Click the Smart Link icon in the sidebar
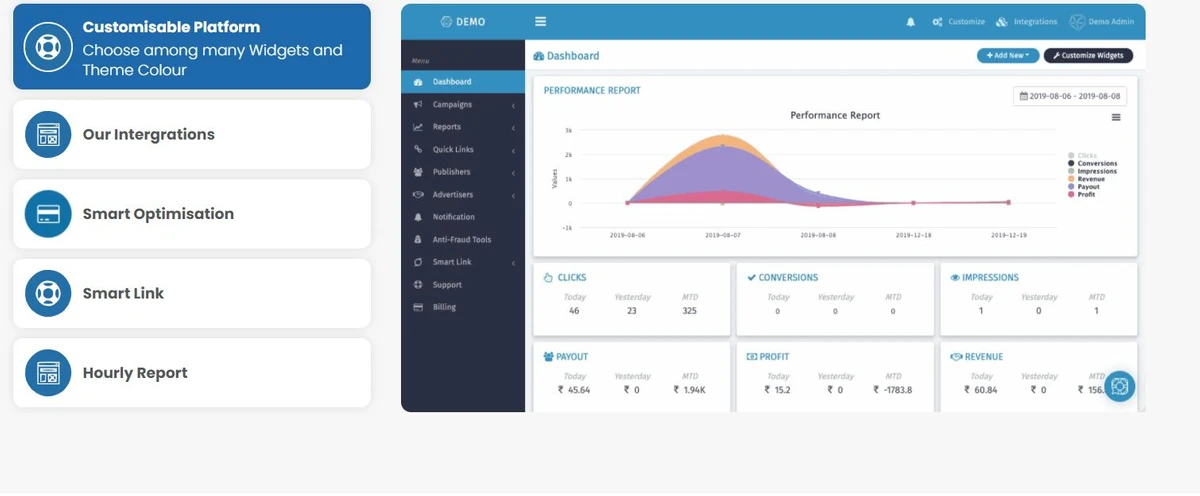1200x496 pixels. [x=418, y=262]
